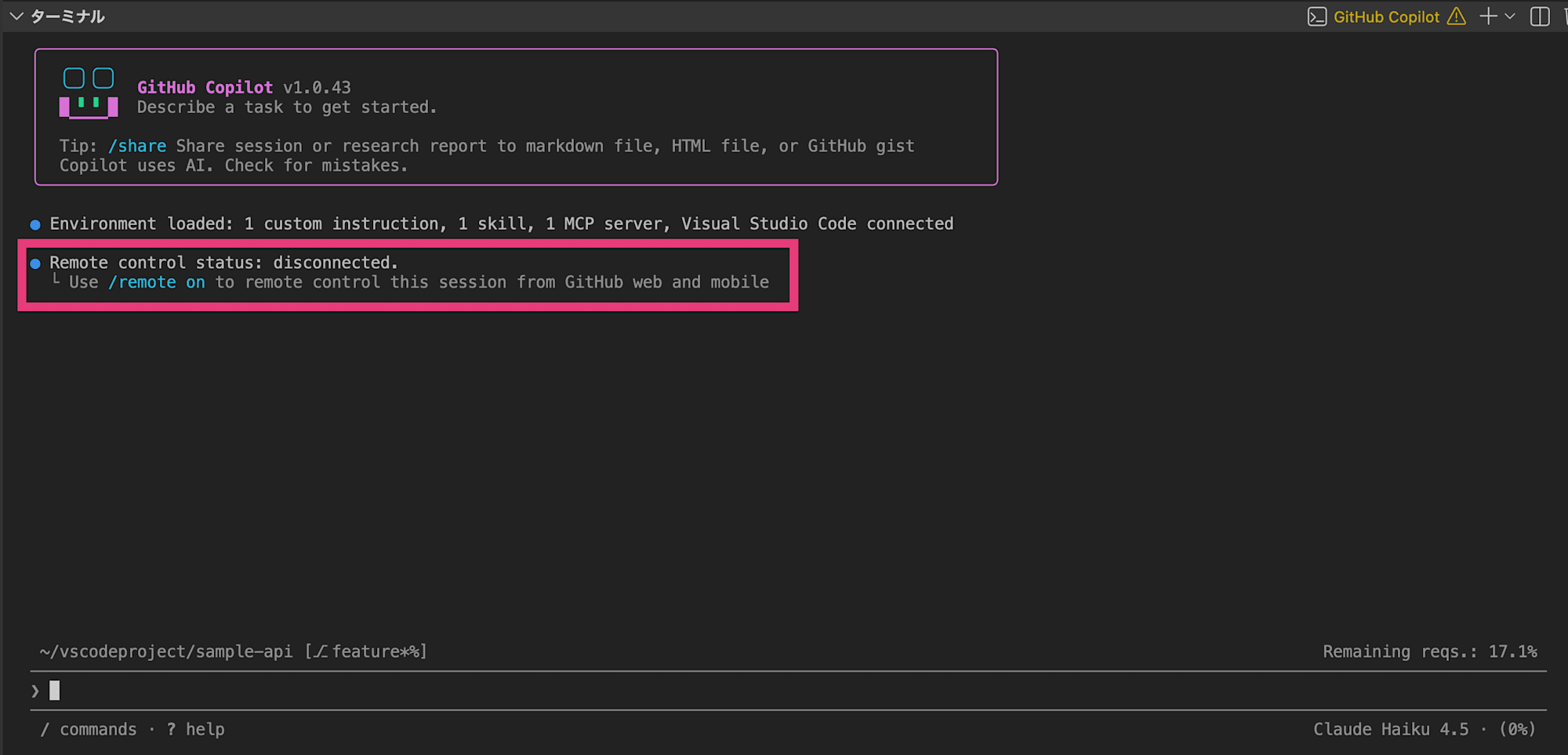The image size is (1568, 755).
Task: Click the Copilot mascot logo in the banner
Action: click(89, 93)
